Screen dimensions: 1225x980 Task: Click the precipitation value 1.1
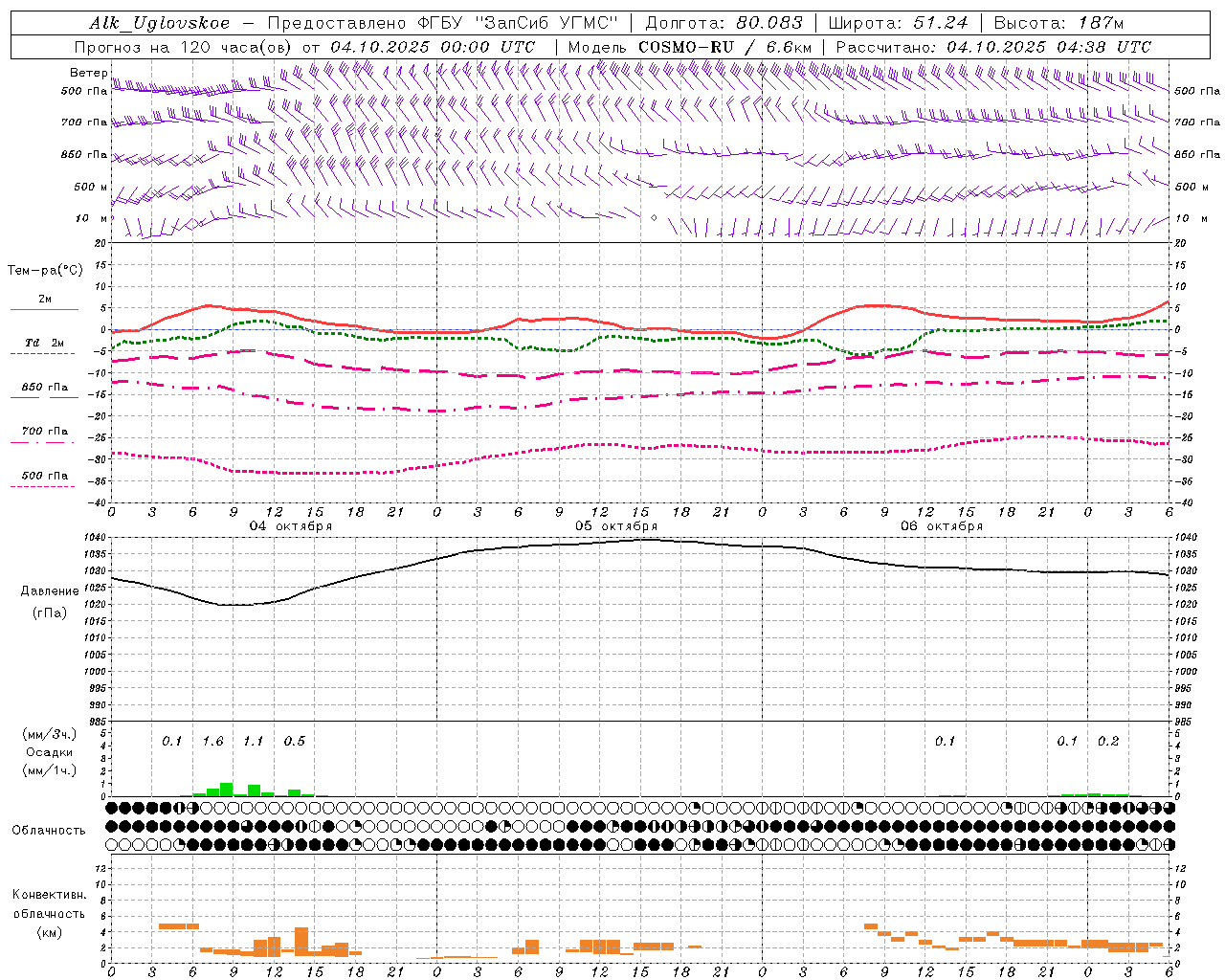click(x=253, y=742)
